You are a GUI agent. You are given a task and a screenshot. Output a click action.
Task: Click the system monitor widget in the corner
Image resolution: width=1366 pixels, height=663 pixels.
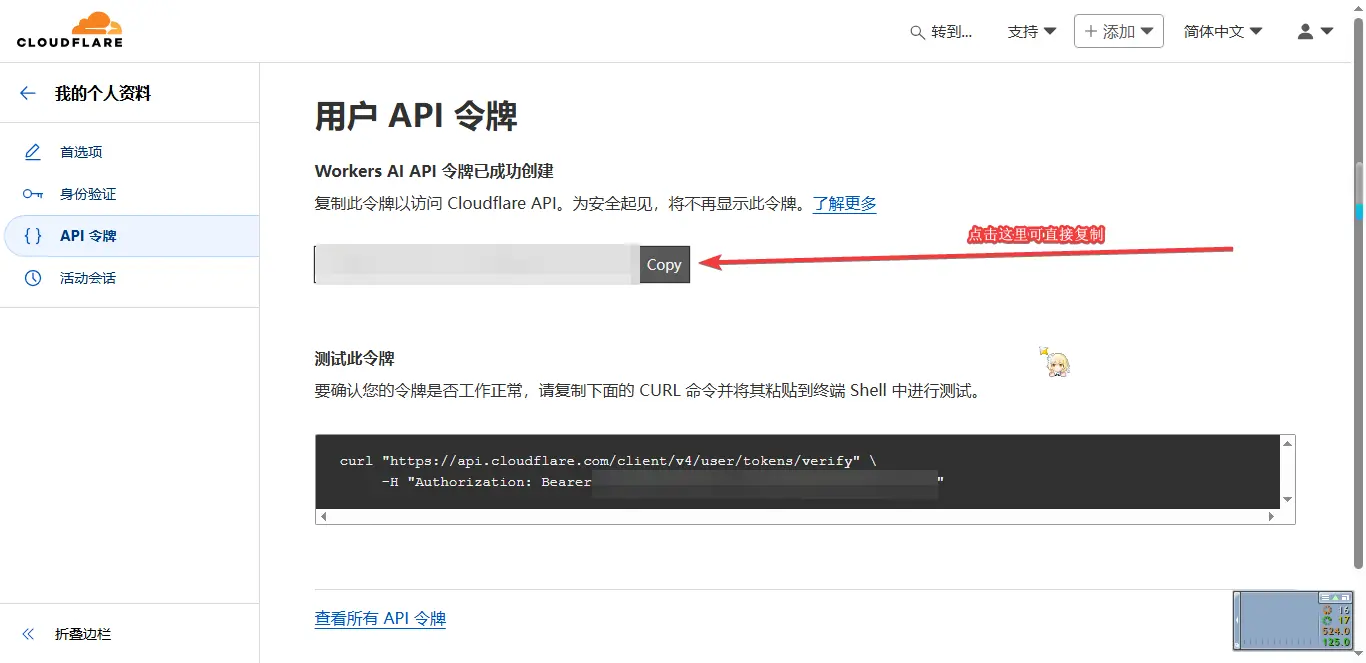tap(1293, 620)
